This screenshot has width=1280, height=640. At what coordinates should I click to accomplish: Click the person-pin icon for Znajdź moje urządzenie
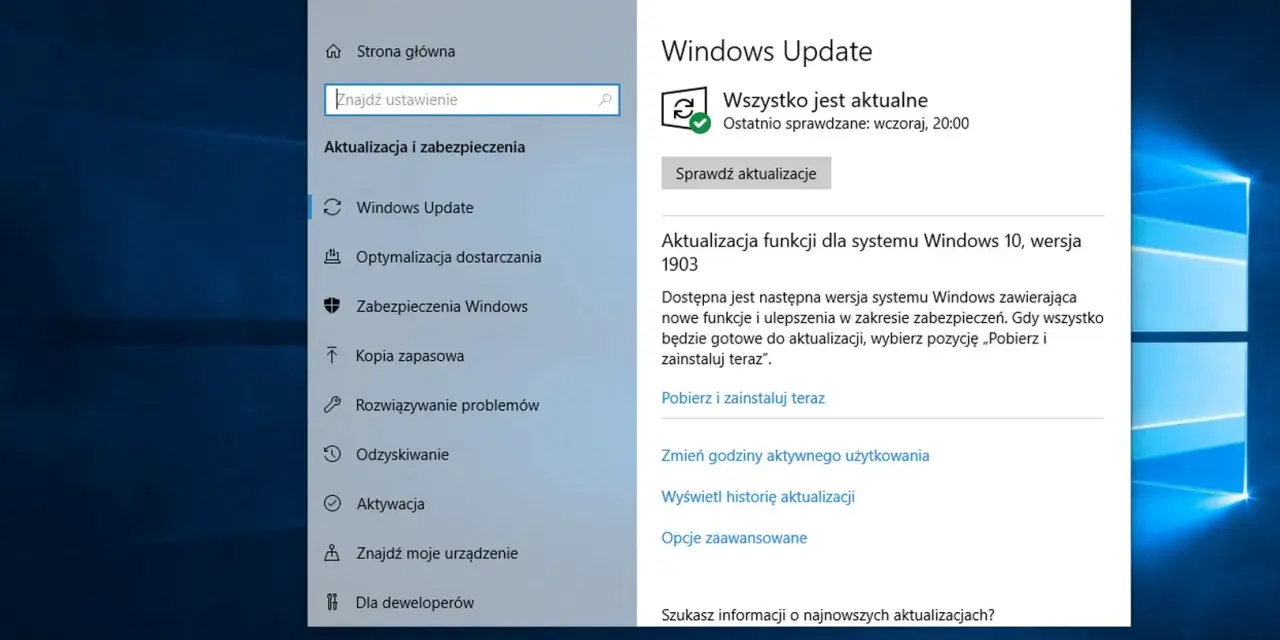333,552
